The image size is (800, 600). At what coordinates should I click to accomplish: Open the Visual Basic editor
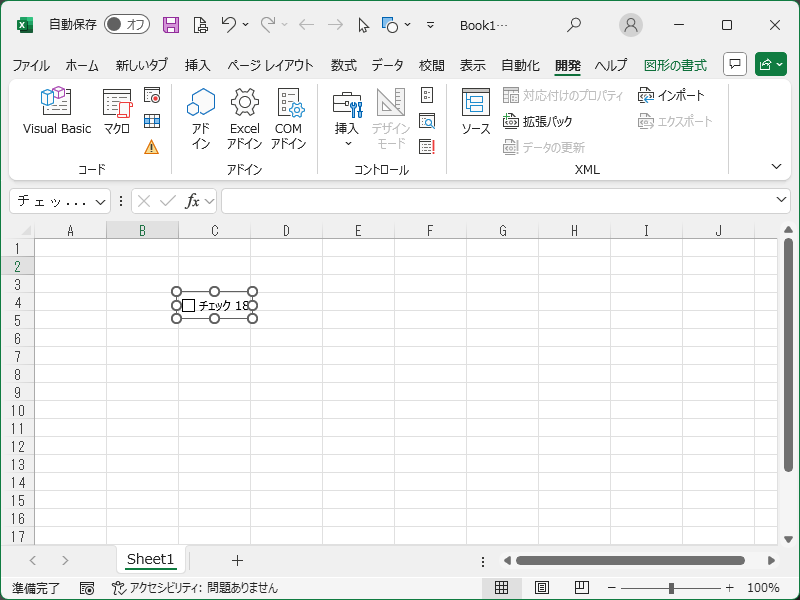coord(57,111)
